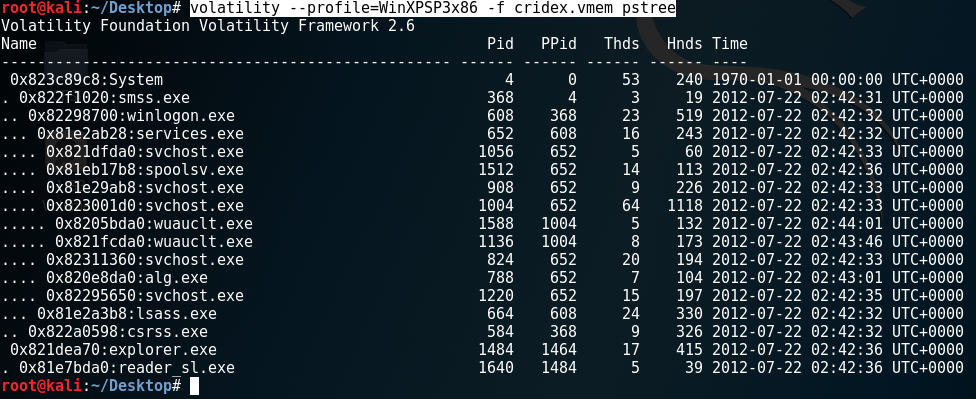Click Hnds value 519 of winlogon.exe
Viewport: 976px width, 399px height.
[689, 116]
